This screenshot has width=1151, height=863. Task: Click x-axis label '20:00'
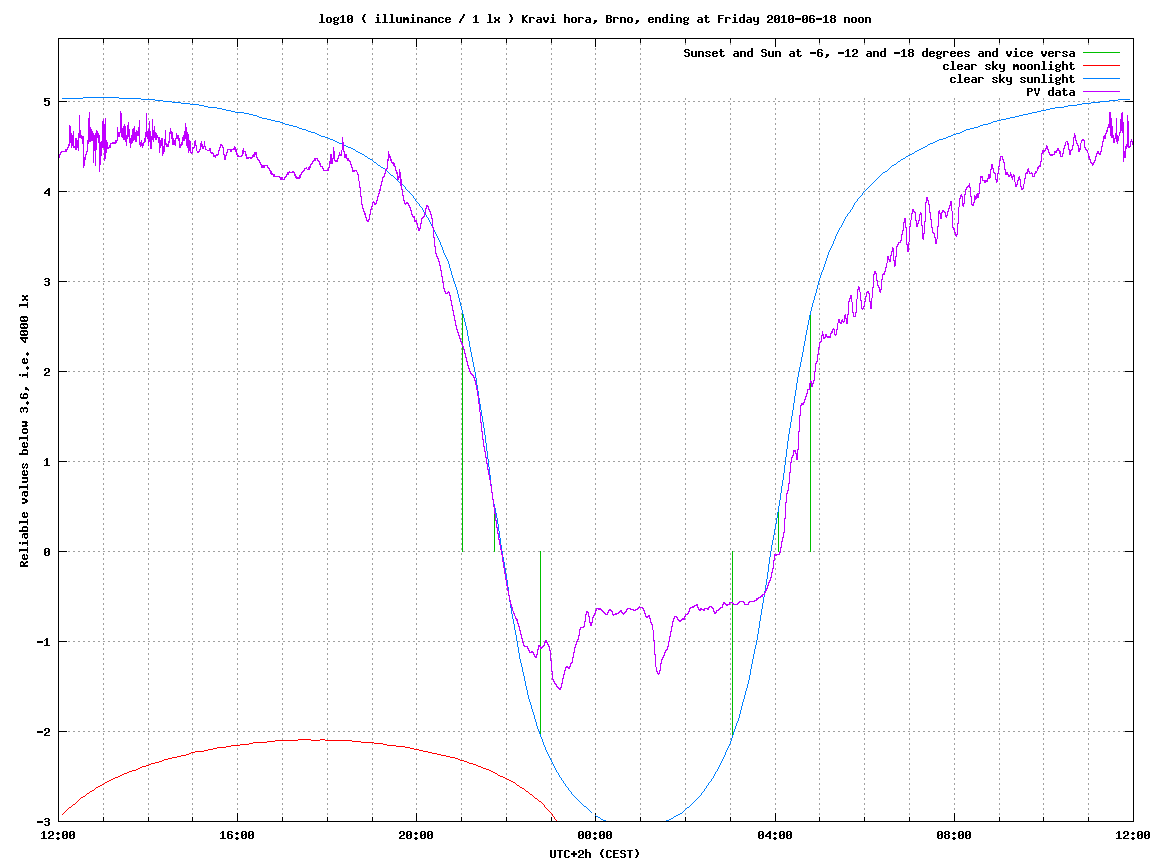pyautogui.click(x=416, y=835)
